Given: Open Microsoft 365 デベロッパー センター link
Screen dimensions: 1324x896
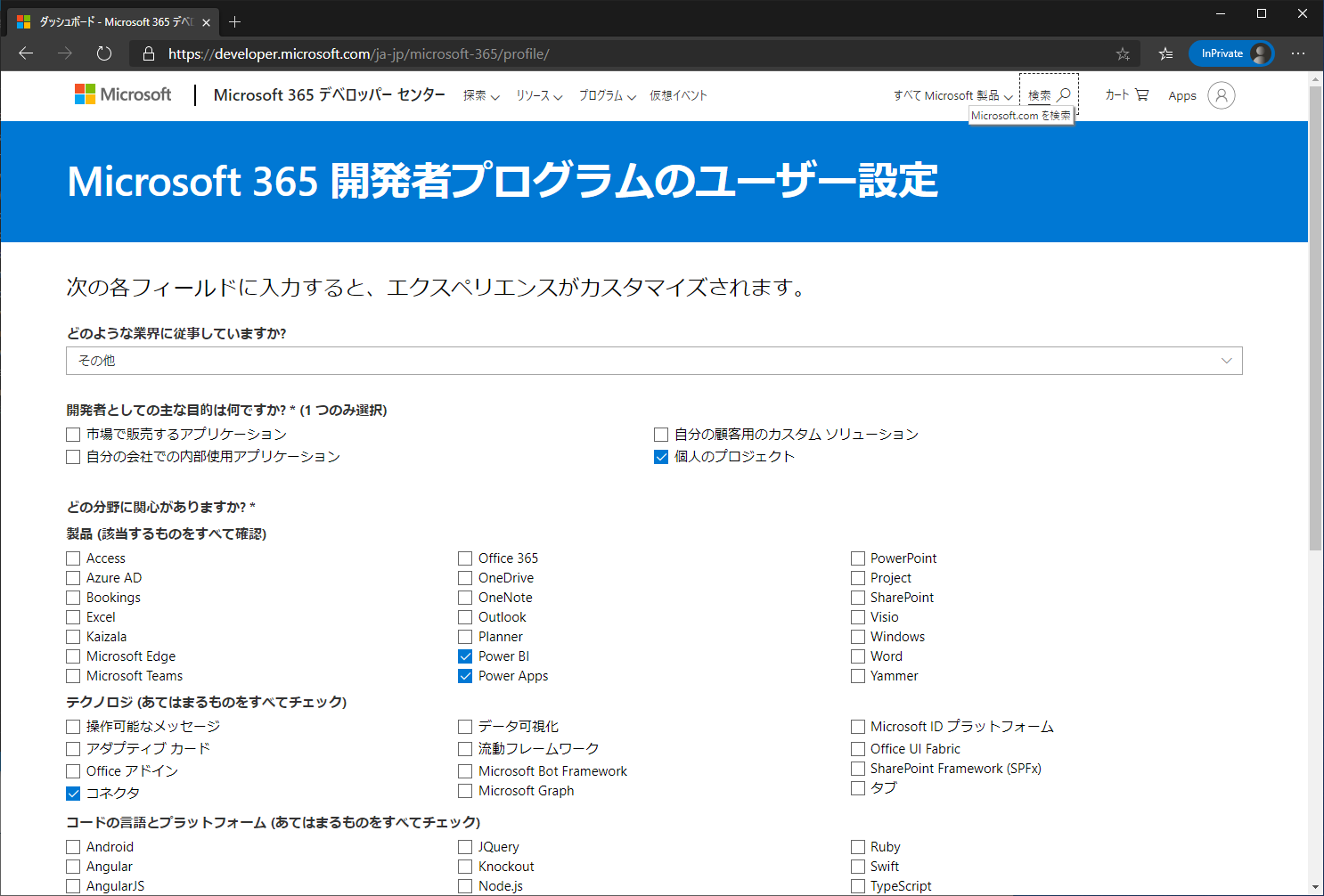Looking at the screenshot, I should pyautogui.click(x=330, y=94).
